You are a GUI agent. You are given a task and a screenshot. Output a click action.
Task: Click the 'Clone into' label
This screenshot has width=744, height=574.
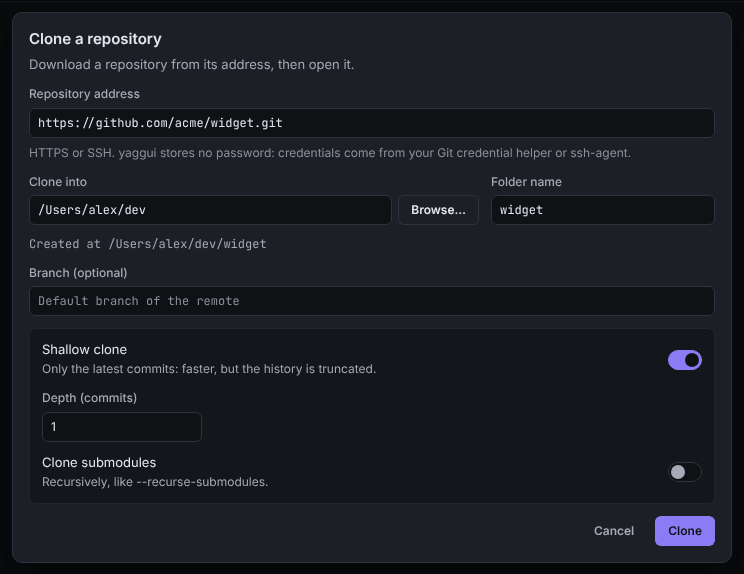click(x=58, y=182)
